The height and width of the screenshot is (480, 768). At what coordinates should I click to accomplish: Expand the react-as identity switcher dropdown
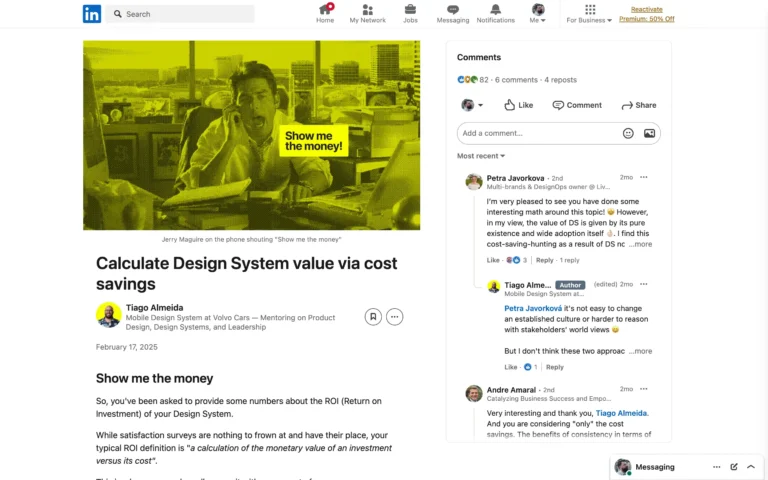[472, 105]
